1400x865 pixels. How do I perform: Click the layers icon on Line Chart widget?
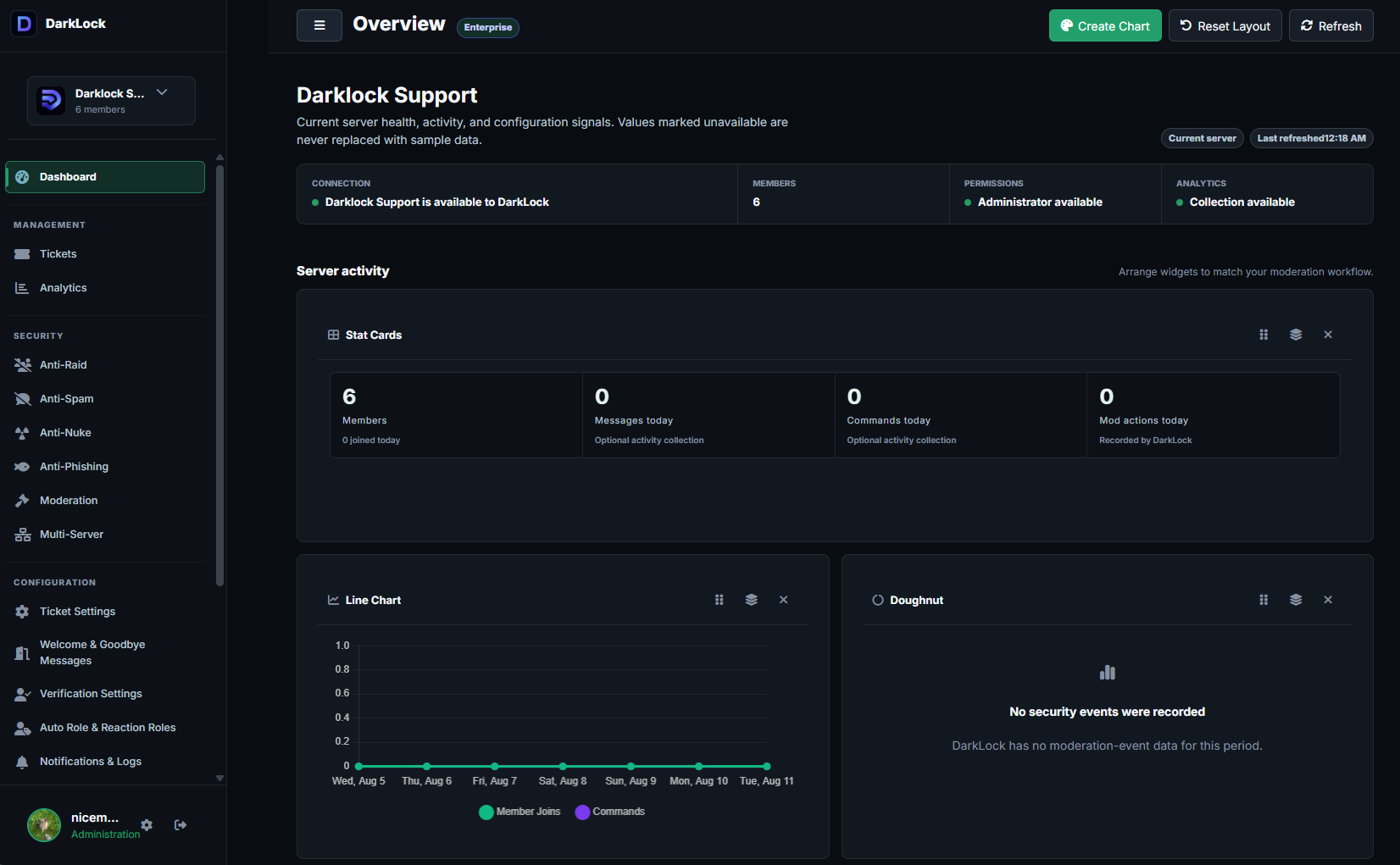[x=752, y=600]
